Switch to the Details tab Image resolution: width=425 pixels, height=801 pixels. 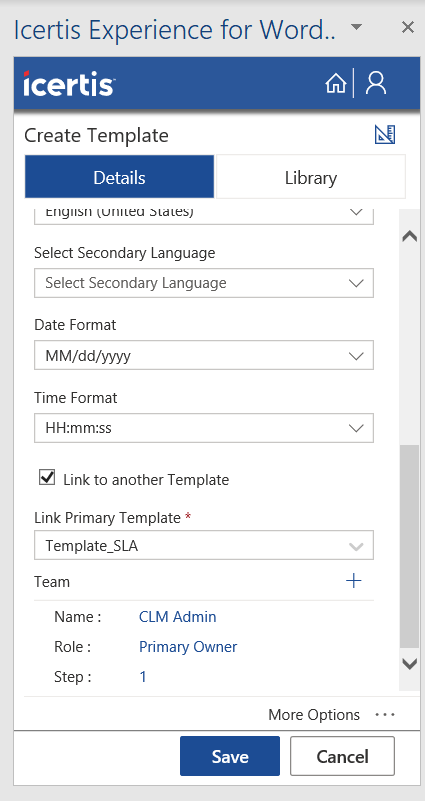tap(120, 177)
